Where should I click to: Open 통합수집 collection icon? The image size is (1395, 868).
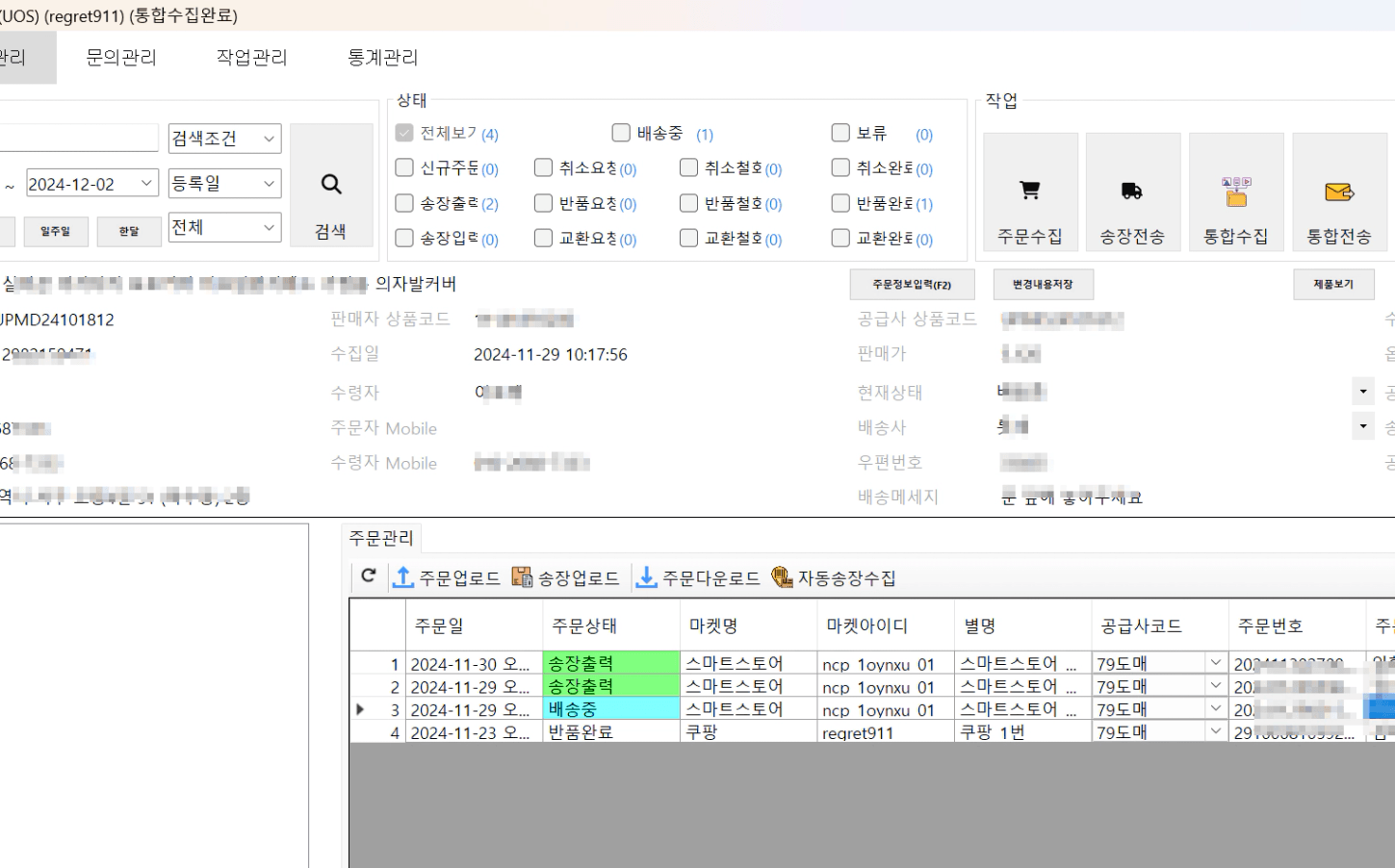(x=1235, y=191)
